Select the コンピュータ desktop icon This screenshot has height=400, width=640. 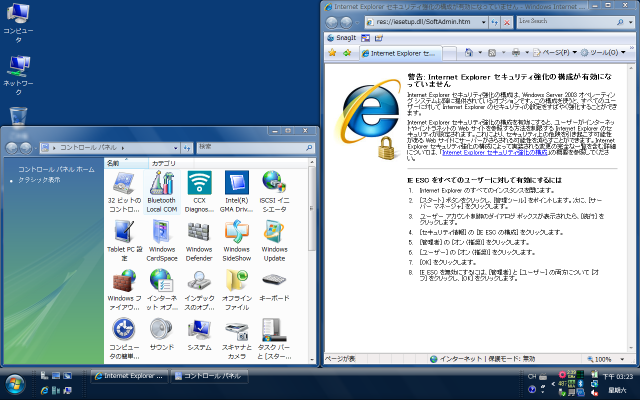point(18,23)
